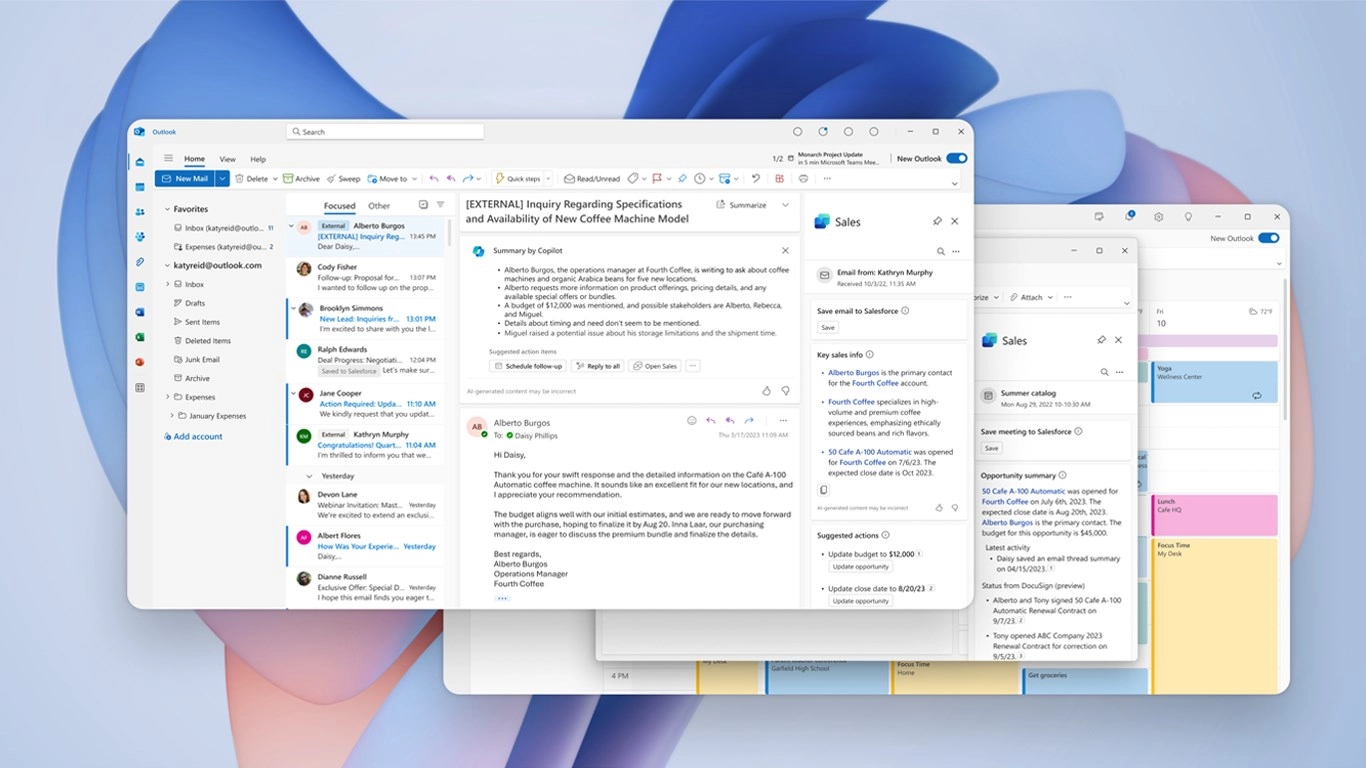Collapse the Favorites folder group
The height and width of the screenshot is (768, 1366).
(x=167, y=210)
